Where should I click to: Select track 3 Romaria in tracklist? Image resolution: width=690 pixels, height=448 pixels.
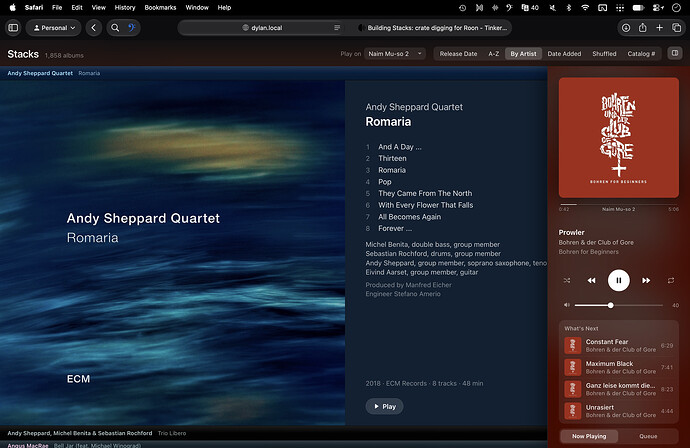(392, 170)
